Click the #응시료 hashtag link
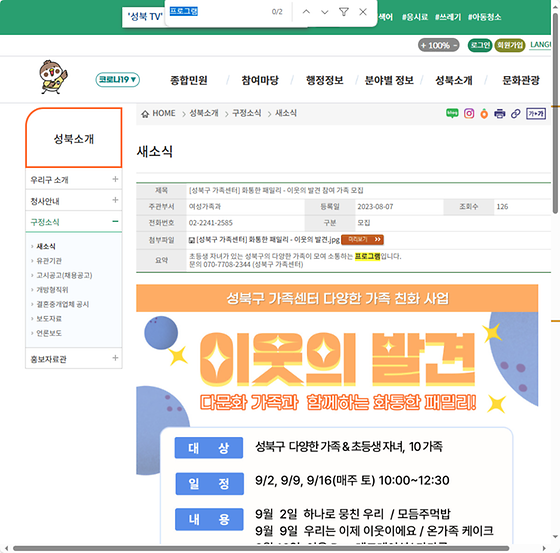 tap(415, 17)
